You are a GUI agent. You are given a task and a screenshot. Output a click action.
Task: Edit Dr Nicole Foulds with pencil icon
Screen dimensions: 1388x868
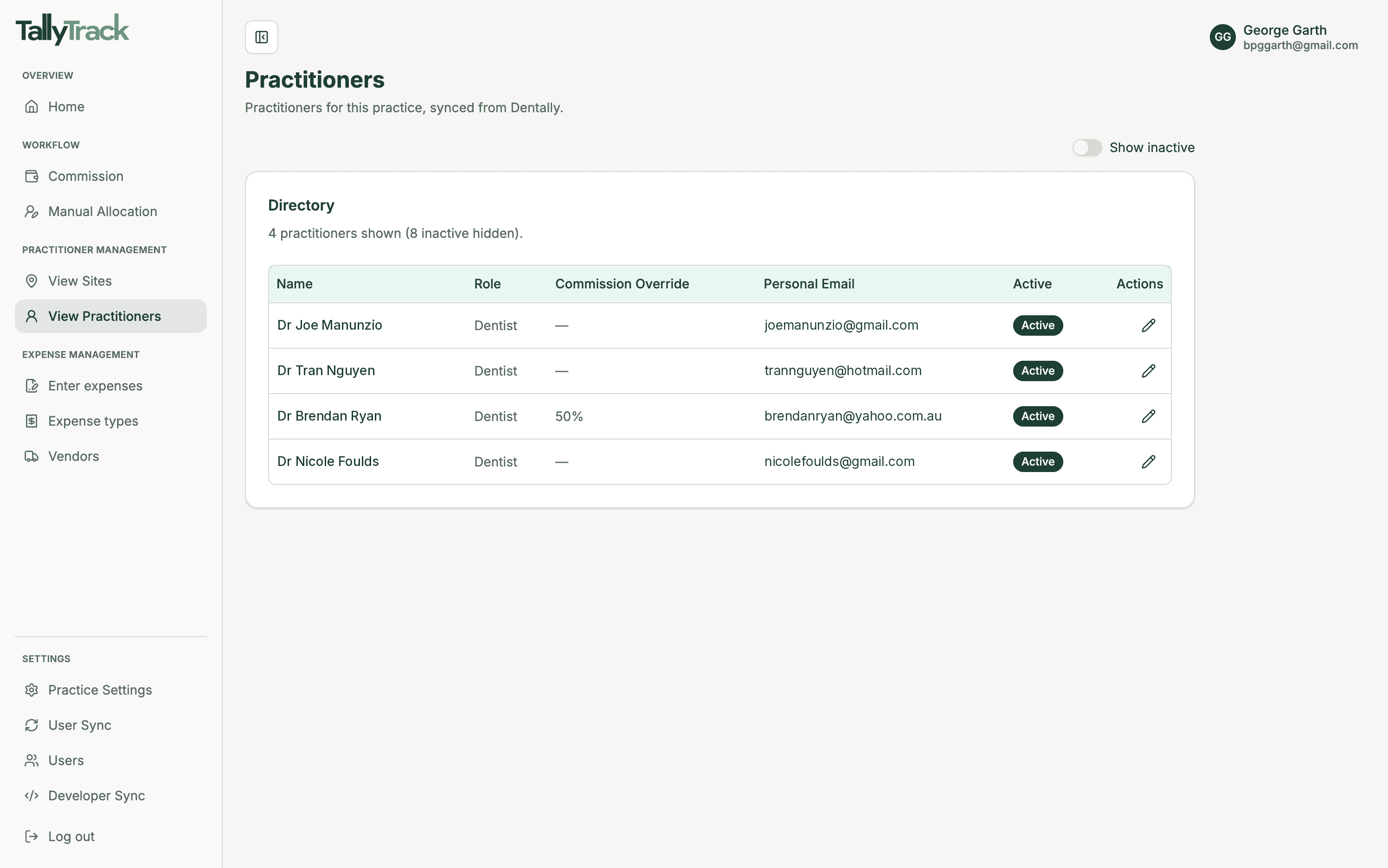[x=1148, y=461]
